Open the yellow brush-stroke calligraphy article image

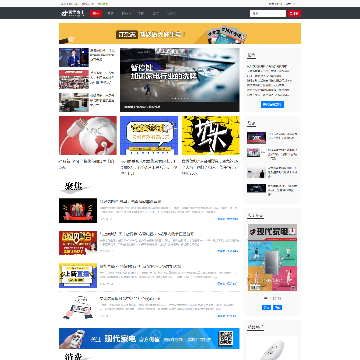[x=211, y=135]
